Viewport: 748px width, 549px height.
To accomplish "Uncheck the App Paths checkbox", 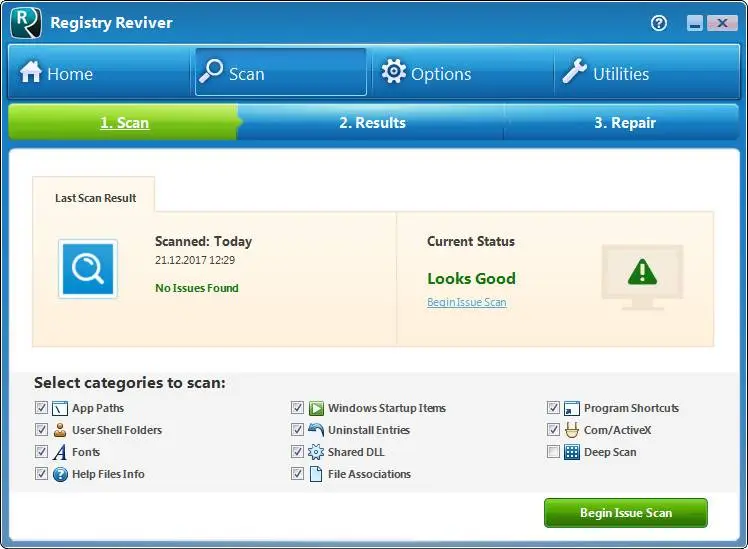I will coord(42,408).
